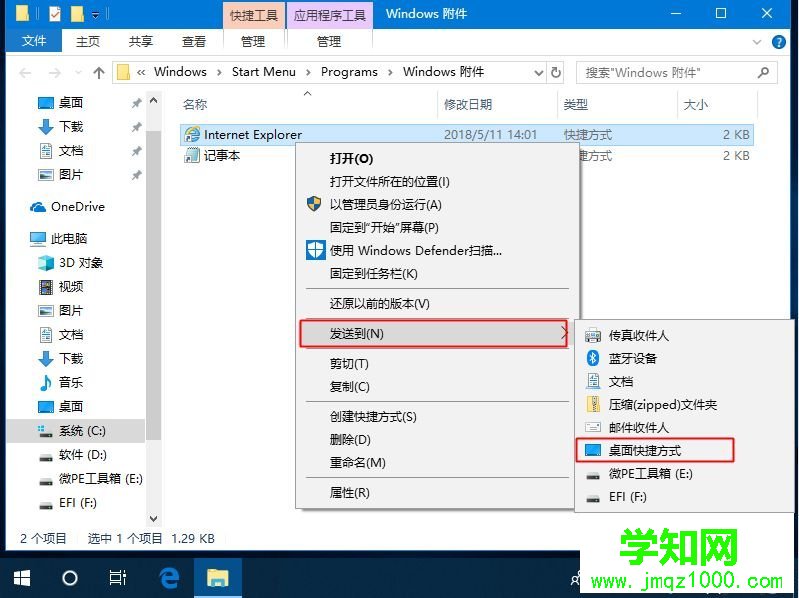Open the quick access toolbar customize dropdown
Viewport: 799px width, 598px height.
(95, 15)
